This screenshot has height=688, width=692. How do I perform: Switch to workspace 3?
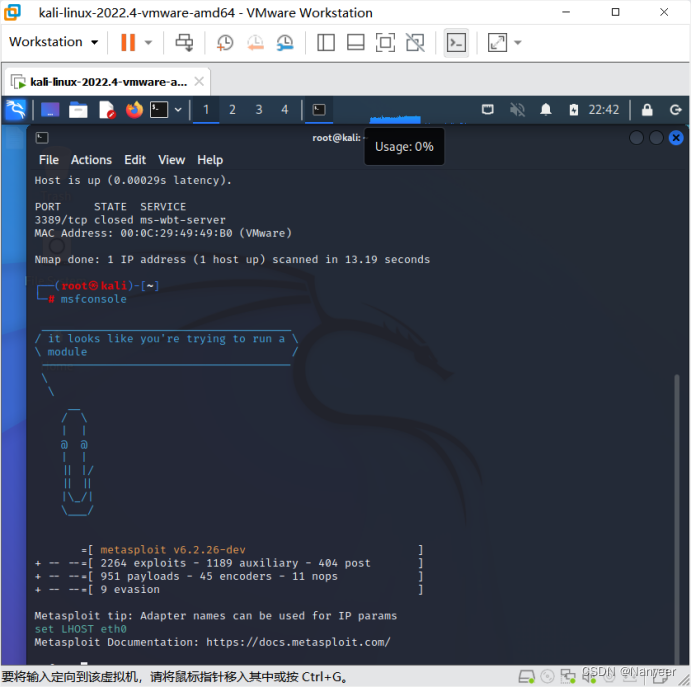pyautogui.click(x=259, y=109)
